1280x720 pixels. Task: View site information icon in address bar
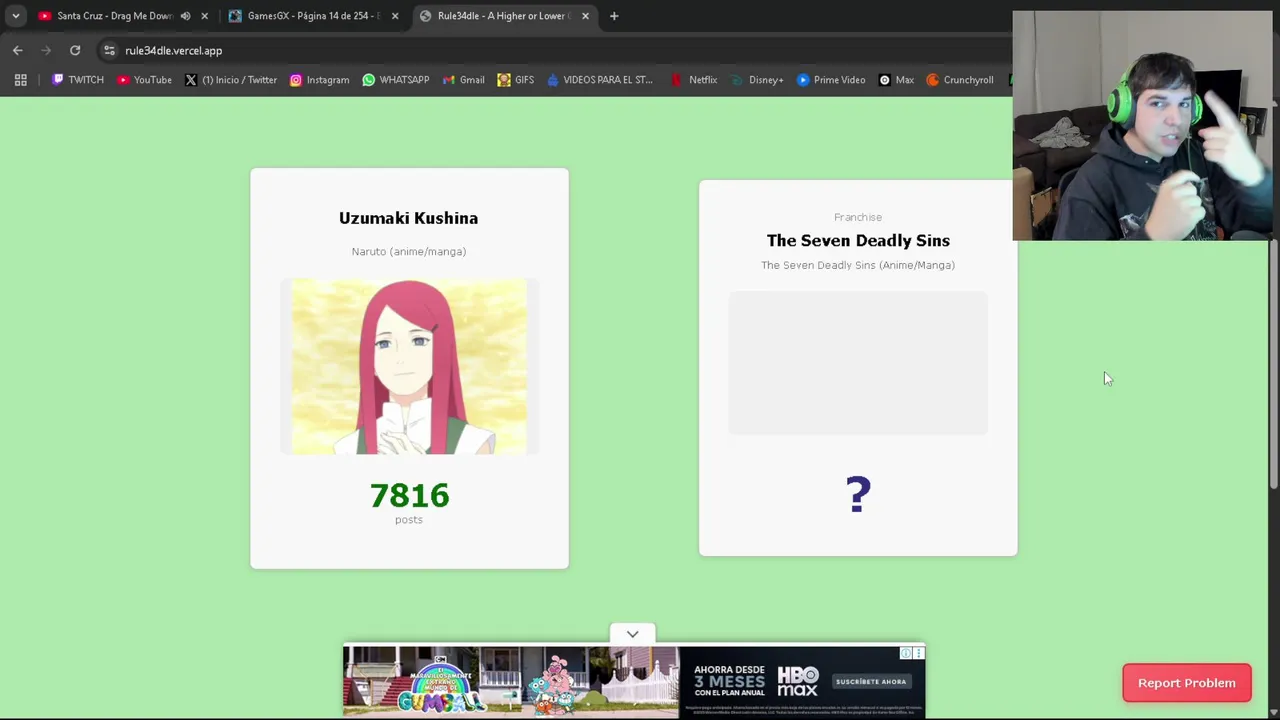(109, 50)
